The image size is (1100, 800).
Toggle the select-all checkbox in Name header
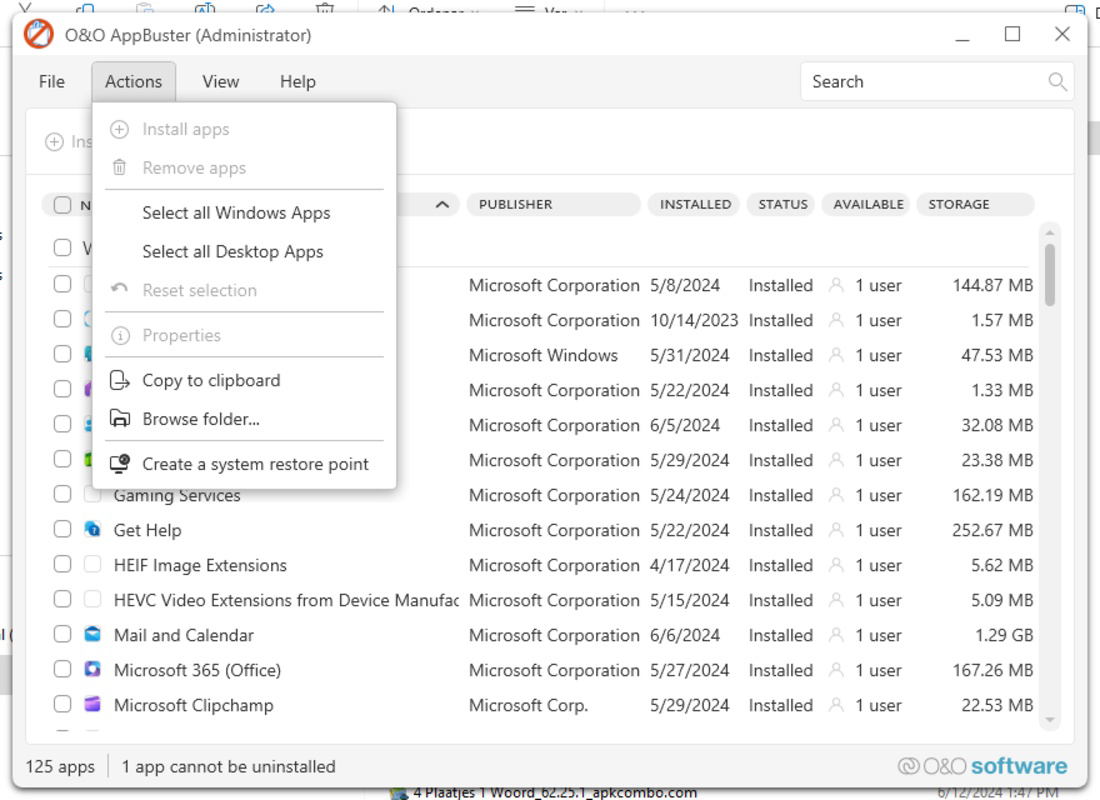[62, 205]
